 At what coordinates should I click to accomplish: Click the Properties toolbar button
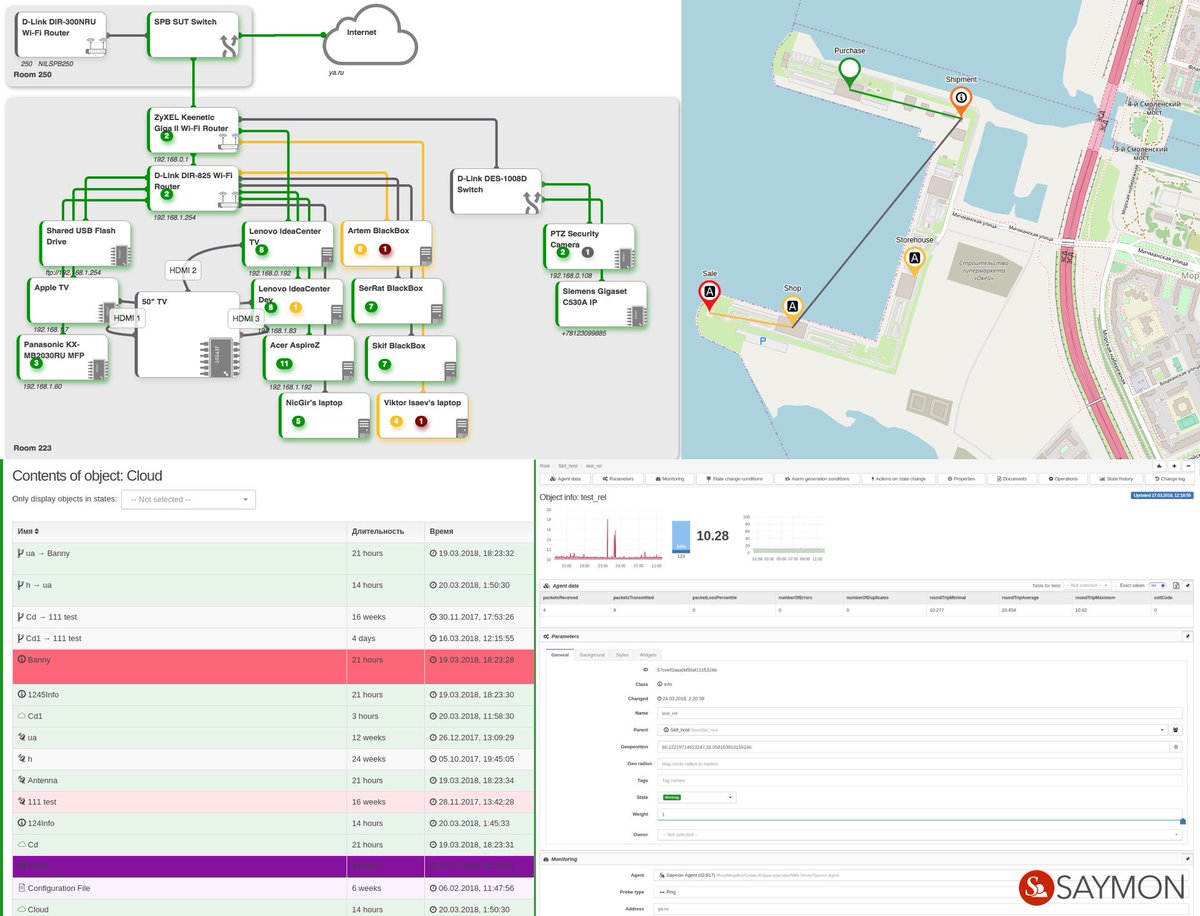click(x=962, y=479)
